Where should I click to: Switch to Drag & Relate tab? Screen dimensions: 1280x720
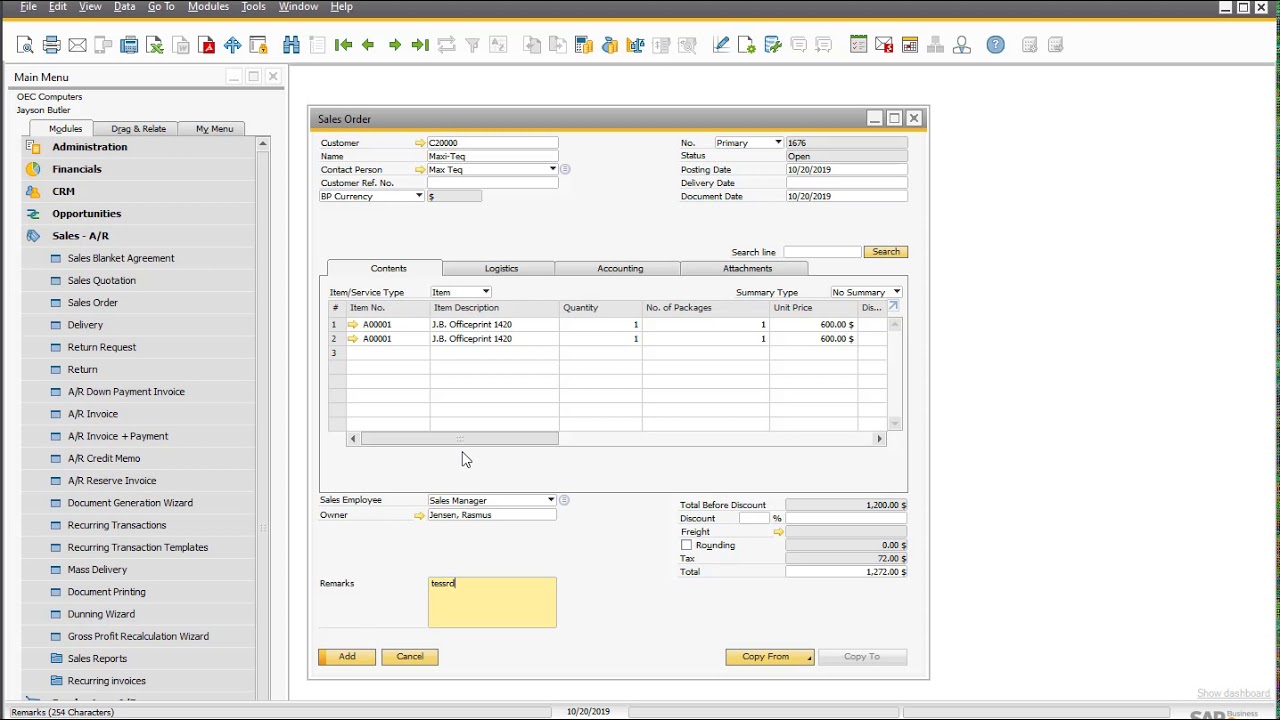[138, 129]
